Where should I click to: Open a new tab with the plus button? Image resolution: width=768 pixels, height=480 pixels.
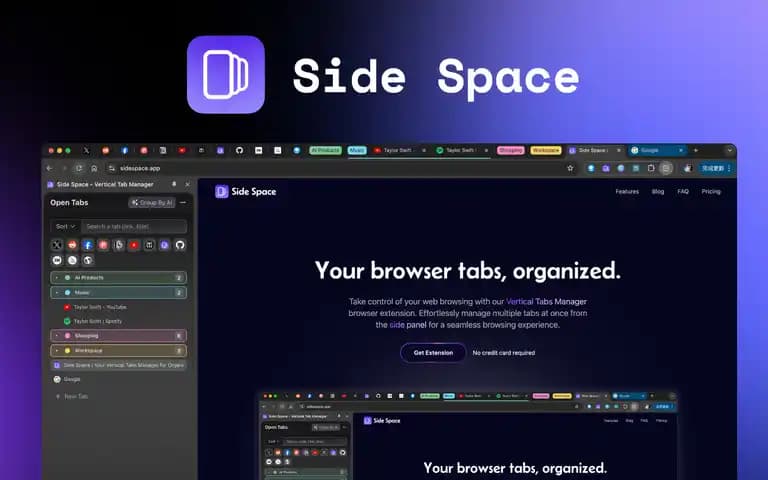tap(696, 150)
